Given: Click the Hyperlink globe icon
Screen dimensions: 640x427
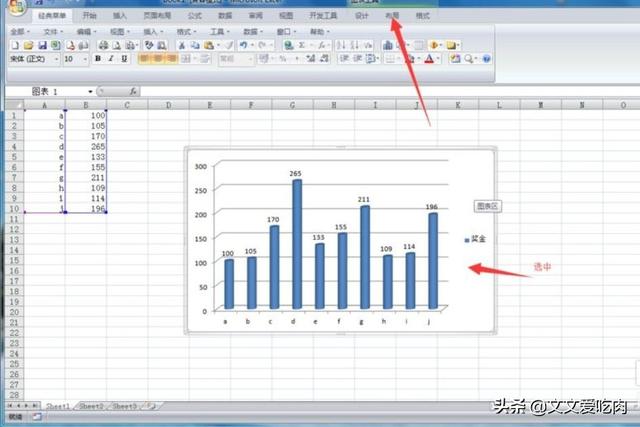Looking at the screenshot, I should coord(289,45).
